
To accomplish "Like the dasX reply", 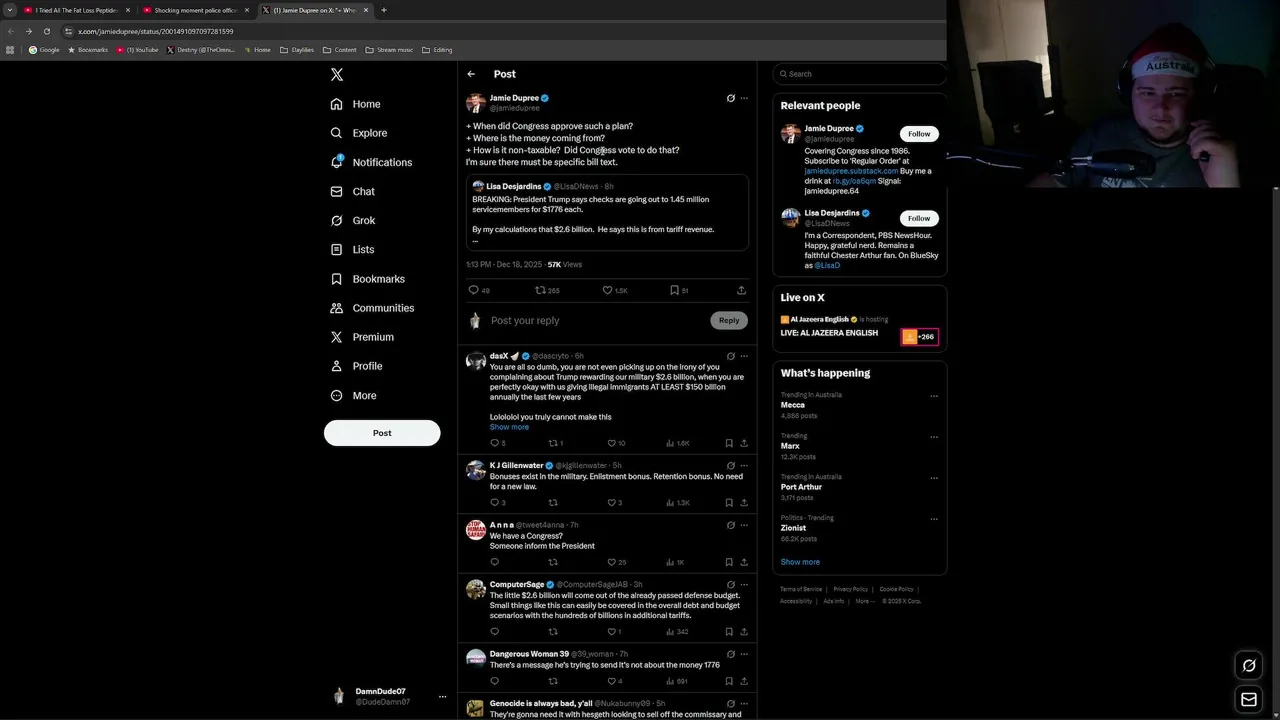I will [x=612, y=443].
